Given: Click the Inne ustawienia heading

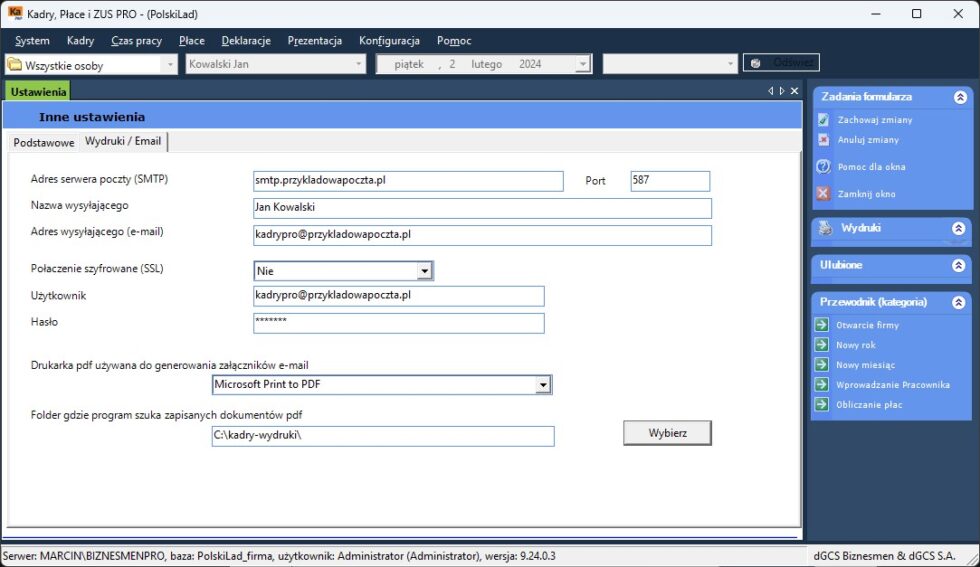Looking at the screenshot, I should click(92, 117).
